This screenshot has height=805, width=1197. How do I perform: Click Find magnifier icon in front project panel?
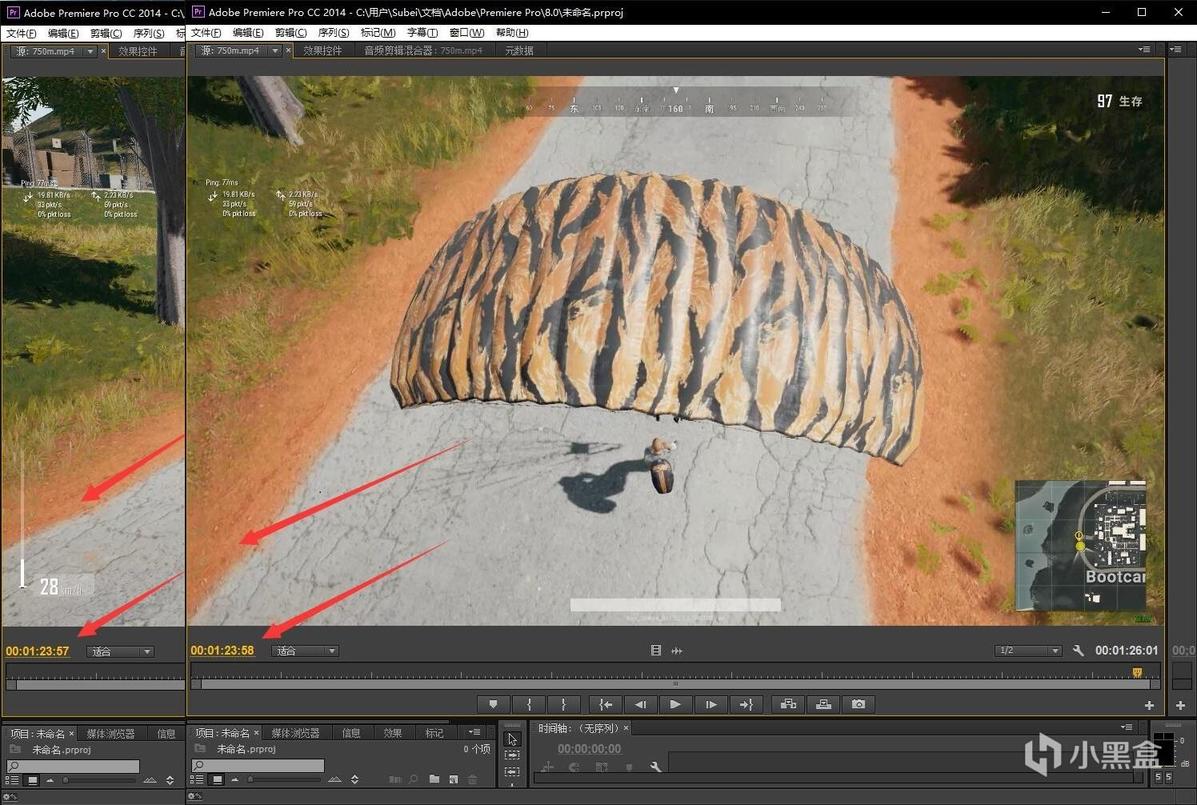tap(413, 779)
